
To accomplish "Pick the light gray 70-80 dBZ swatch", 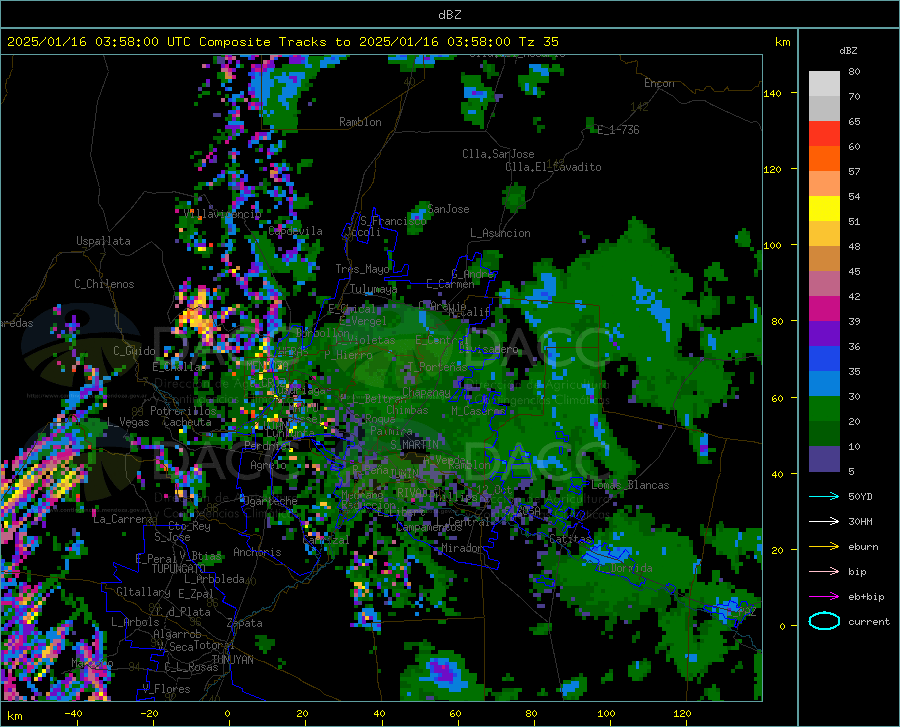I will 824,84.
